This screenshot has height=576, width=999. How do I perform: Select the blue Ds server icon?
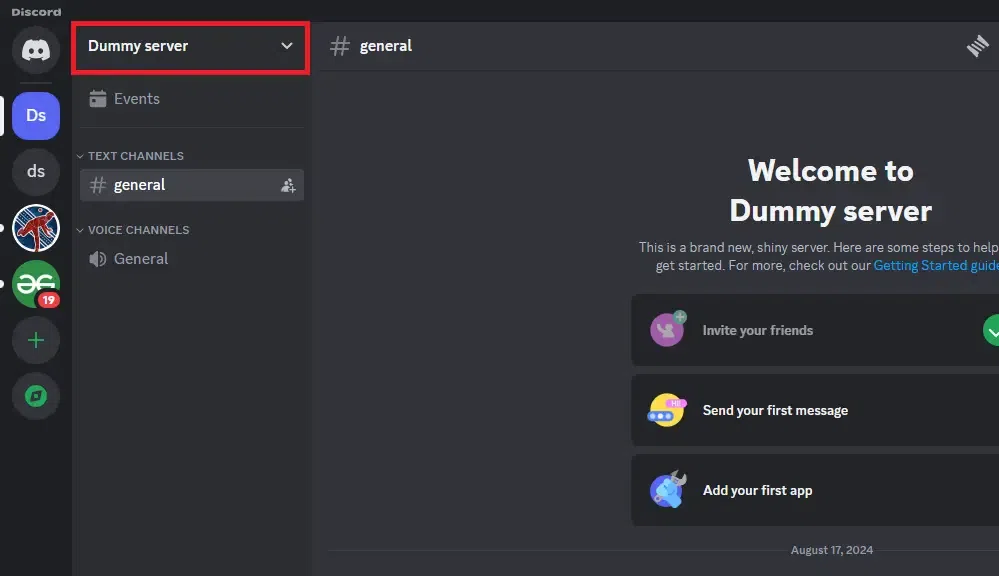pyautogui.click(x=36, y=115)
